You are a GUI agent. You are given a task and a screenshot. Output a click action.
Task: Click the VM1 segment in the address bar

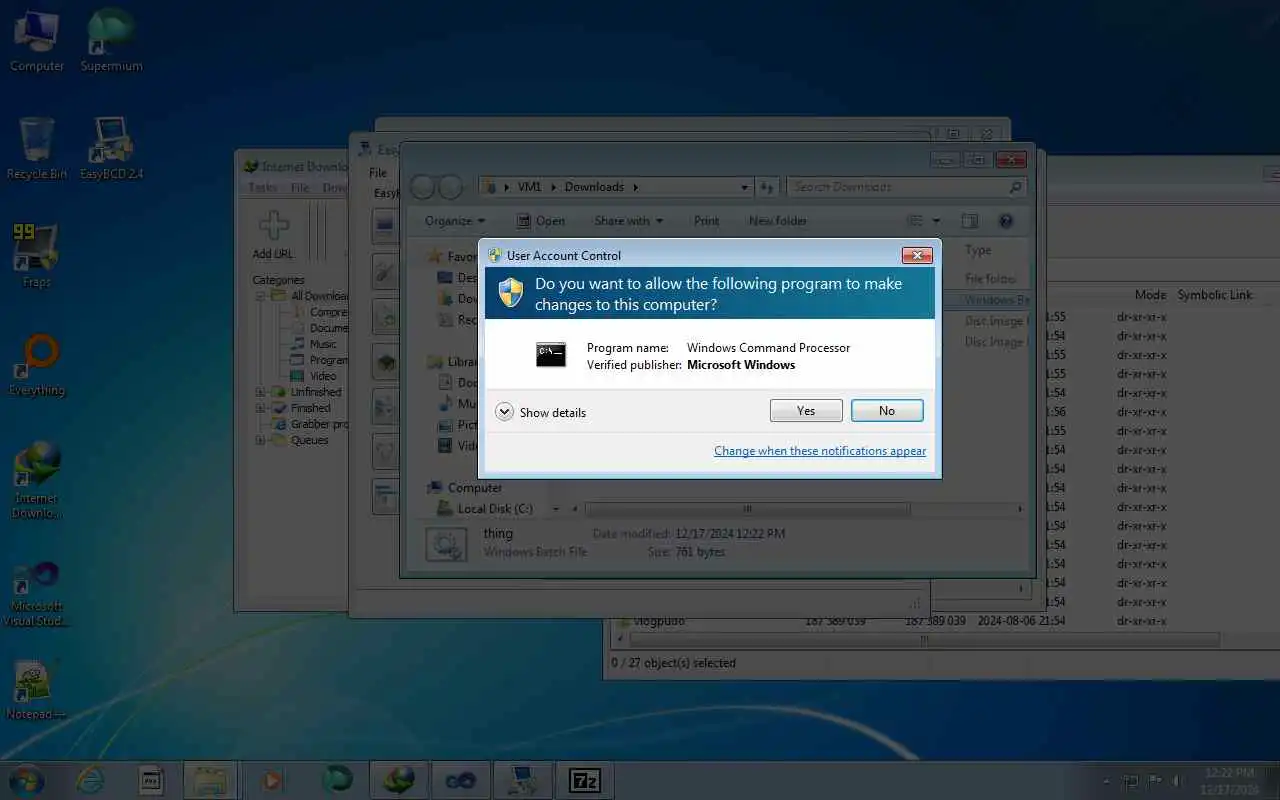[x=529, y=187]
